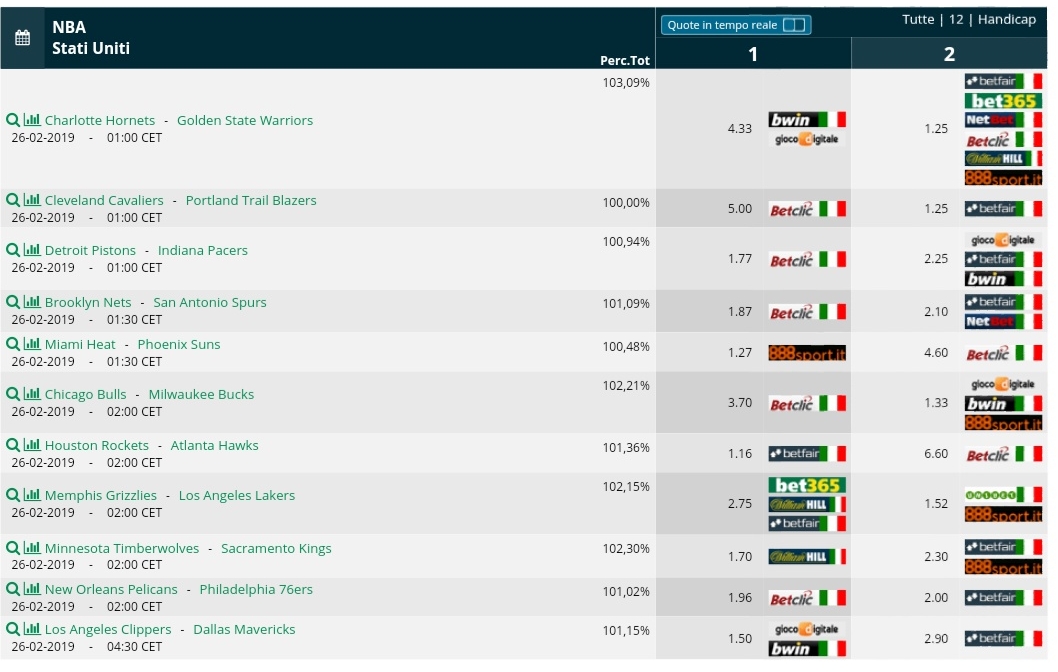This screenshot has height=672, width=1058.
Task: Click the Perc.Tot column header
Action: [x=625, y=61]
